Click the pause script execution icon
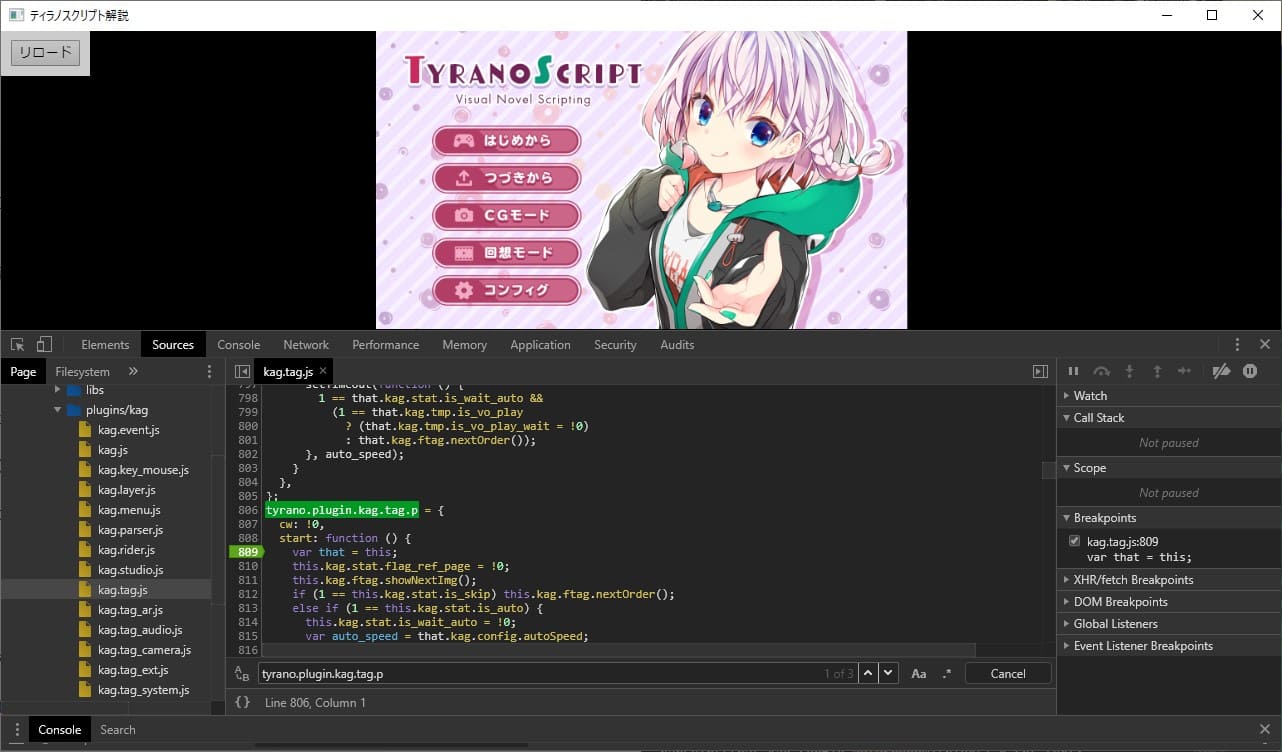The image size is (1282, 752). [x=1074, y=371]
